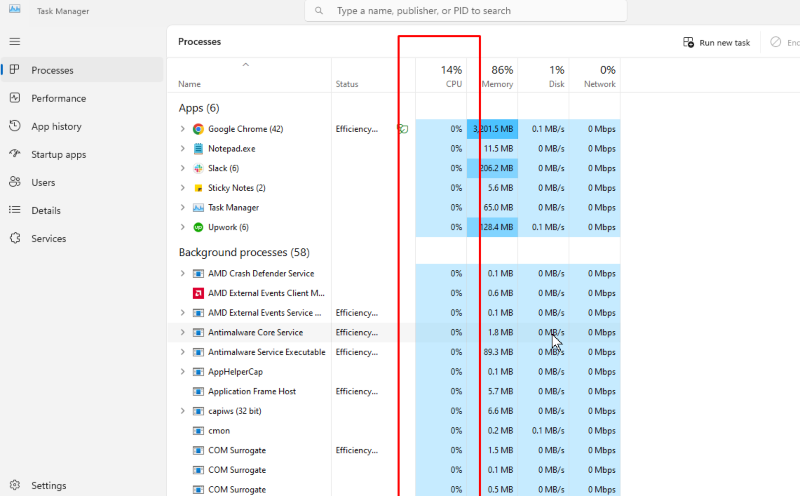Click the AMD External Events Client icon
800x496 pixels.
(198, 293)
